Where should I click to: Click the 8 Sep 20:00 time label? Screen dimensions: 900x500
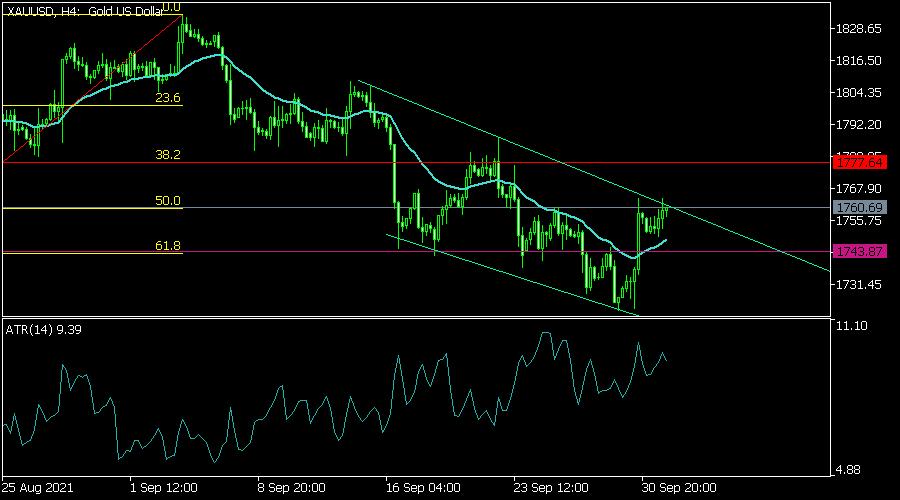(x=292, y=488)
